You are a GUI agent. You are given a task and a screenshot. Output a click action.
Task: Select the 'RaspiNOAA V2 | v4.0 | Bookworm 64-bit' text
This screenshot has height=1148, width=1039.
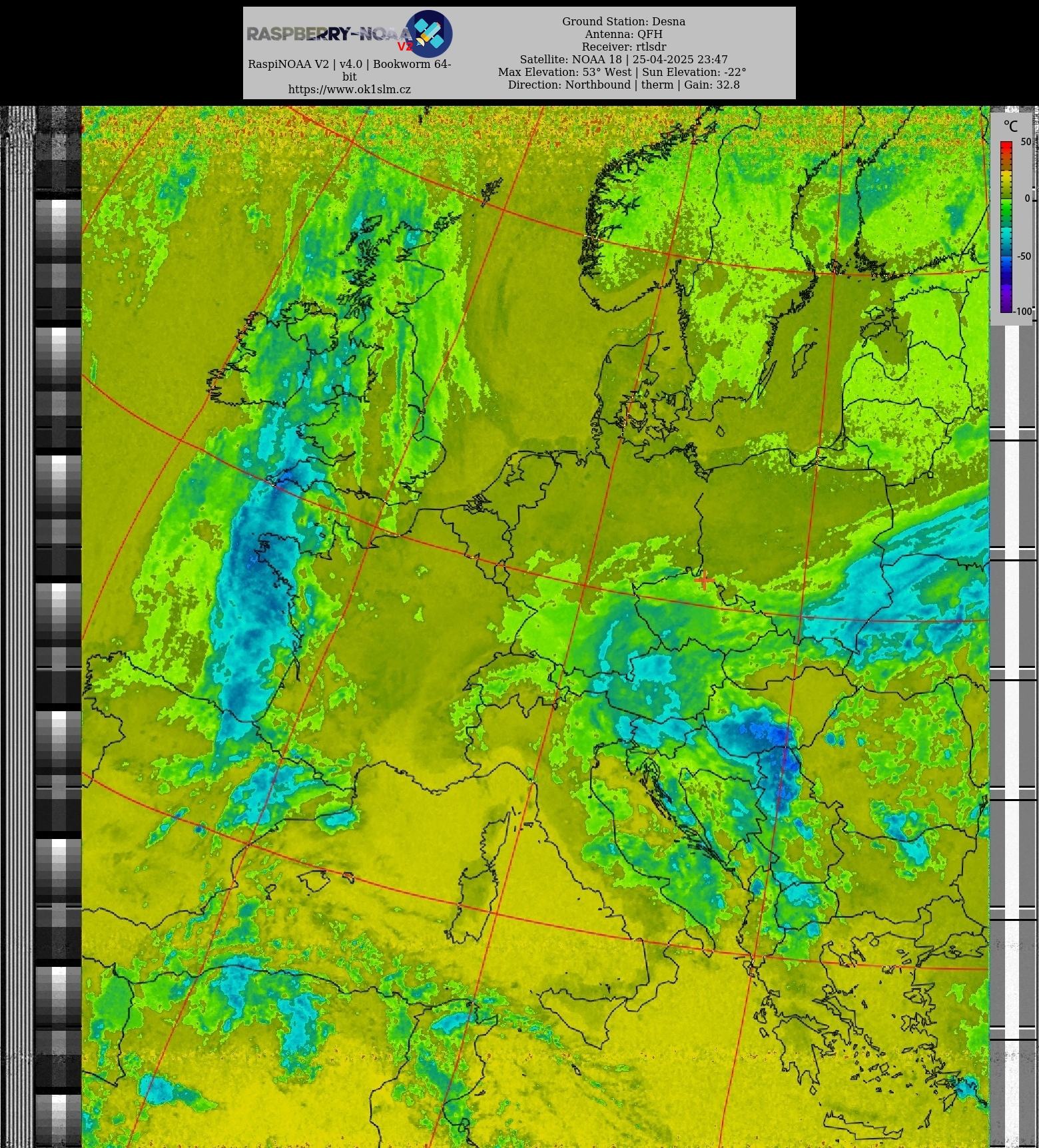pos(349,71)
